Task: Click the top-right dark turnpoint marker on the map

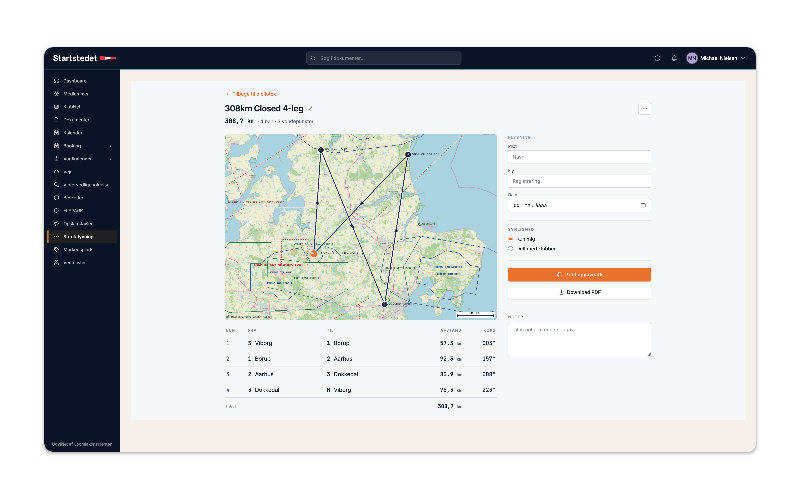Action: coord(408,154)
